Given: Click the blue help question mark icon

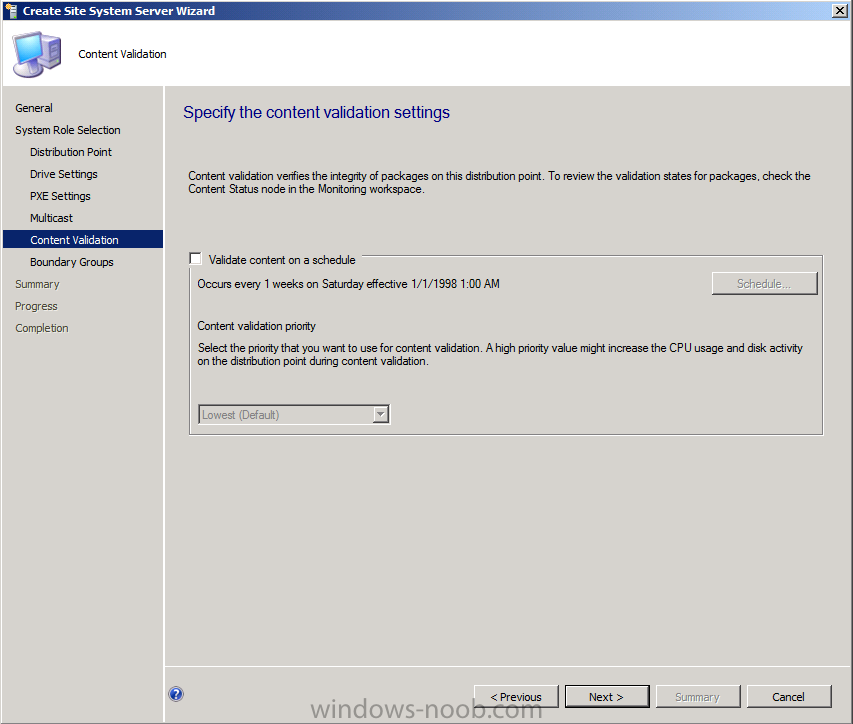Looking at the screenshot, I should click(x=176, y=694).
